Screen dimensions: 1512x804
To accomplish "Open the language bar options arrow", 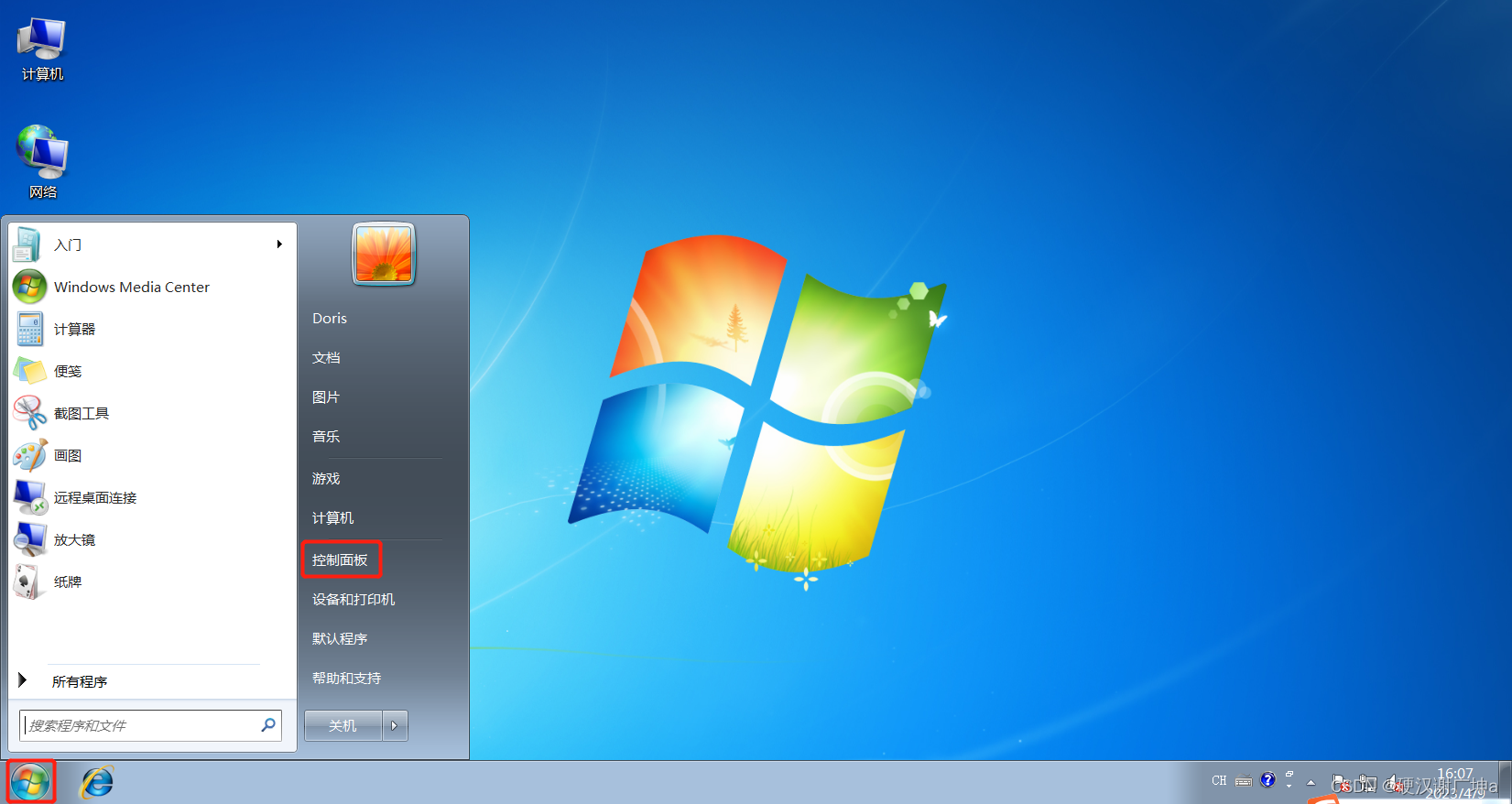I will tap(1289, 786).
